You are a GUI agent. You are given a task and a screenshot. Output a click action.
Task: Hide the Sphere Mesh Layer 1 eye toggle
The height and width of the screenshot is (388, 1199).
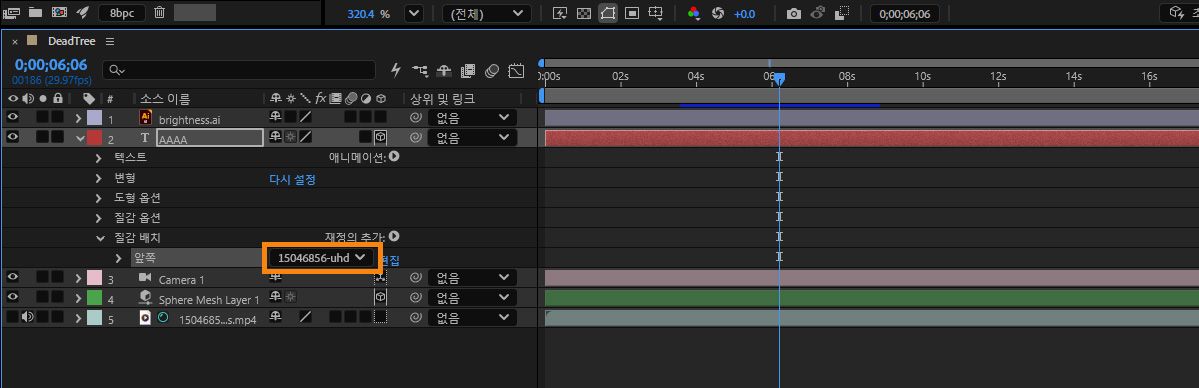pos(12,297)
